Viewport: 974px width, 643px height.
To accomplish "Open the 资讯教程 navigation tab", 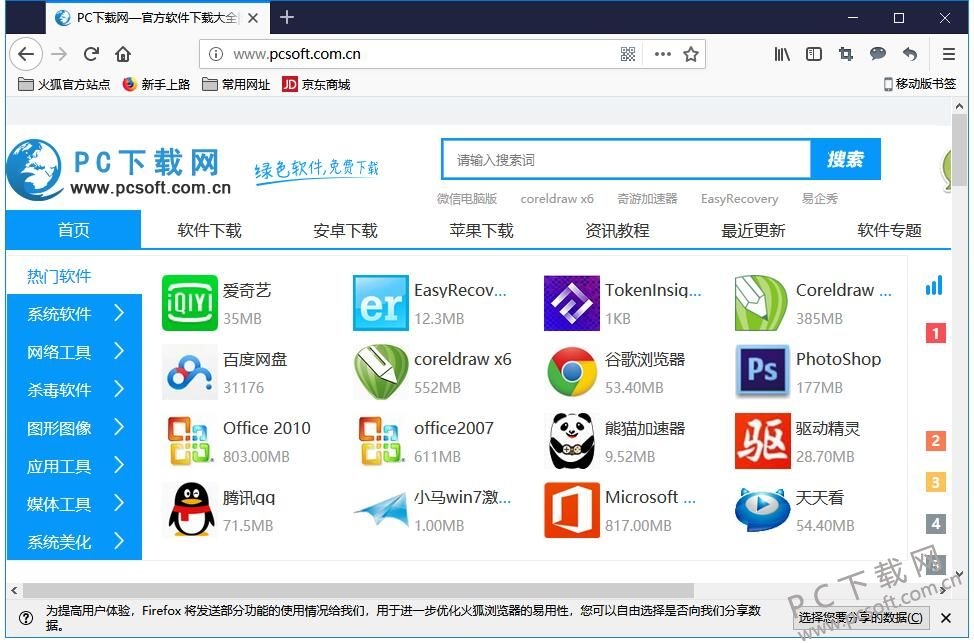I will click(617, 230).
